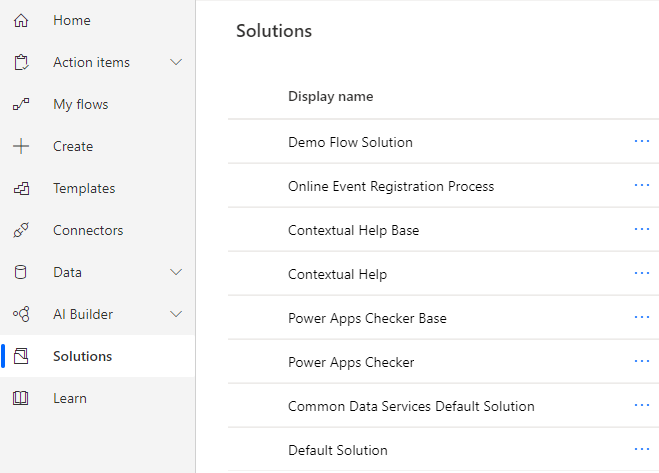This screenshot has width=659, height=473.
Task: Open Online Event Registration Process solution
Action: click(390, 186)
